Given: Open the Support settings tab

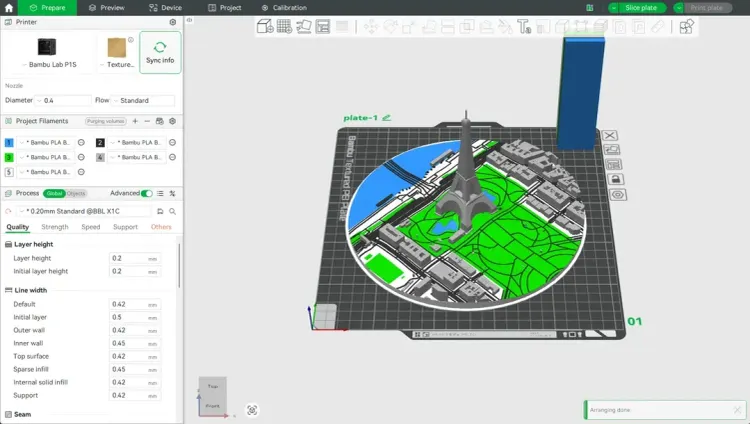Looking at the screenshot, I should 125,227.
